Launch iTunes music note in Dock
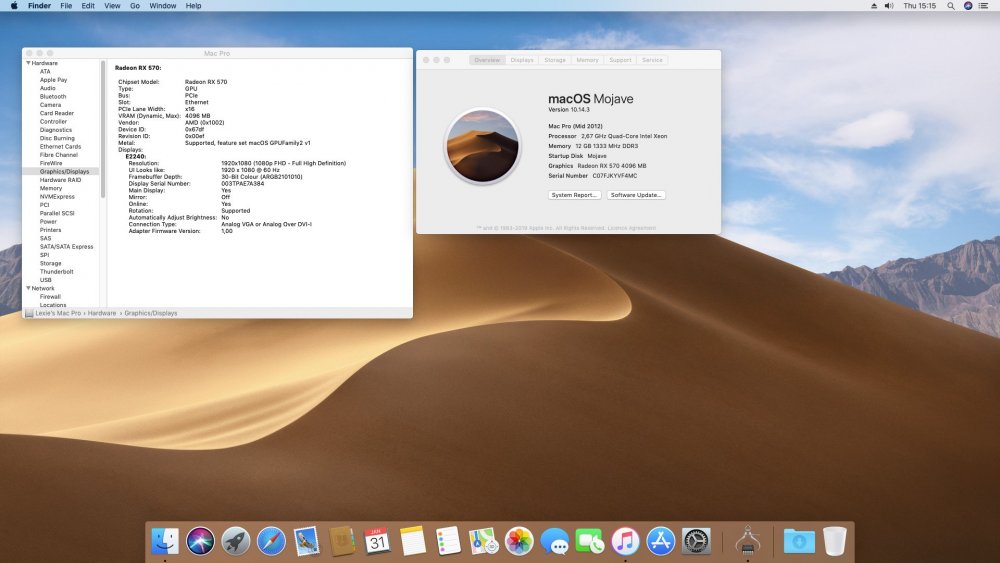Screen dimensions: 1000x563 [625, 541]
